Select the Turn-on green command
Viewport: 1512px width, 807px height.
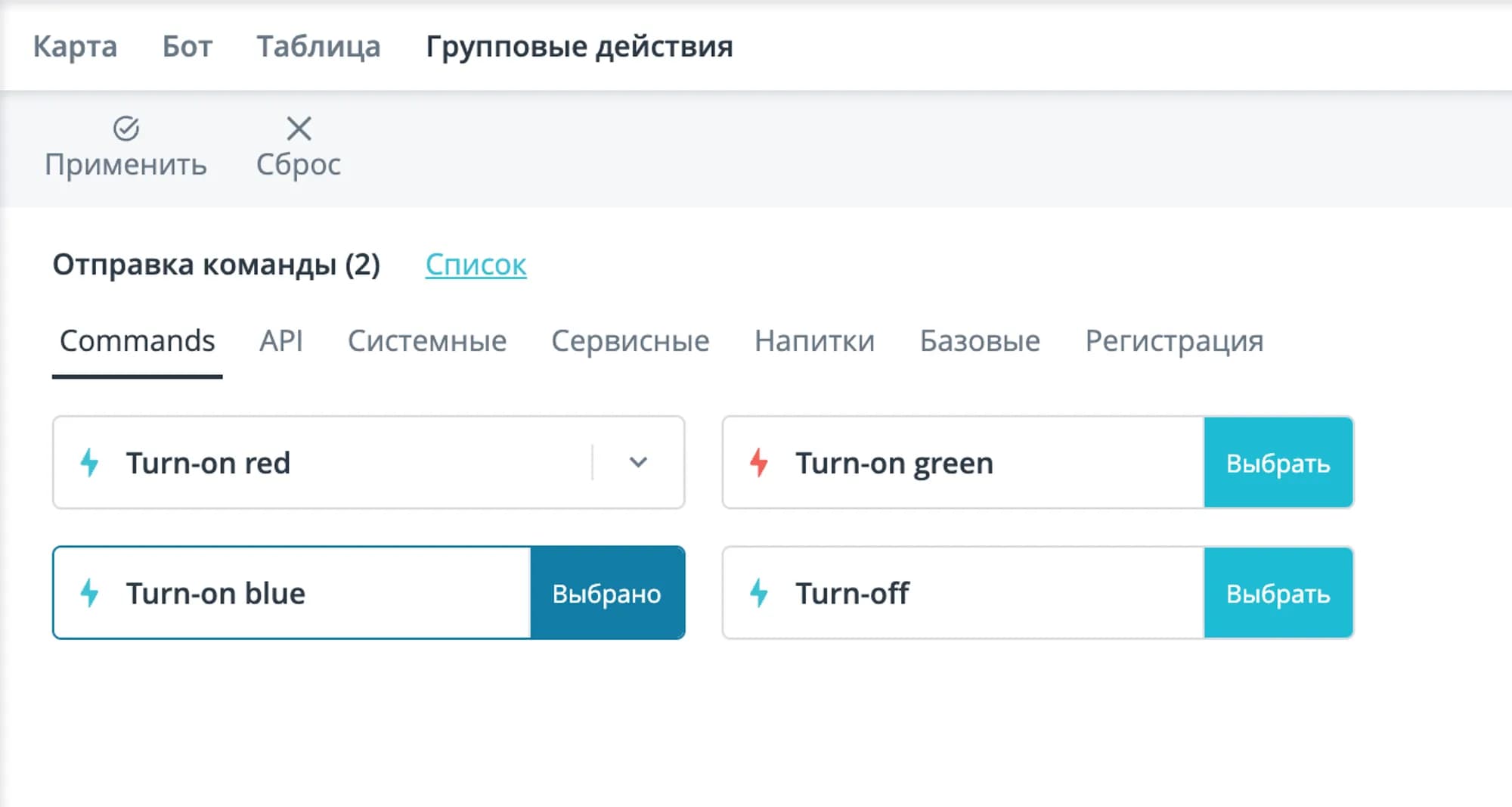click(1278, 463)
